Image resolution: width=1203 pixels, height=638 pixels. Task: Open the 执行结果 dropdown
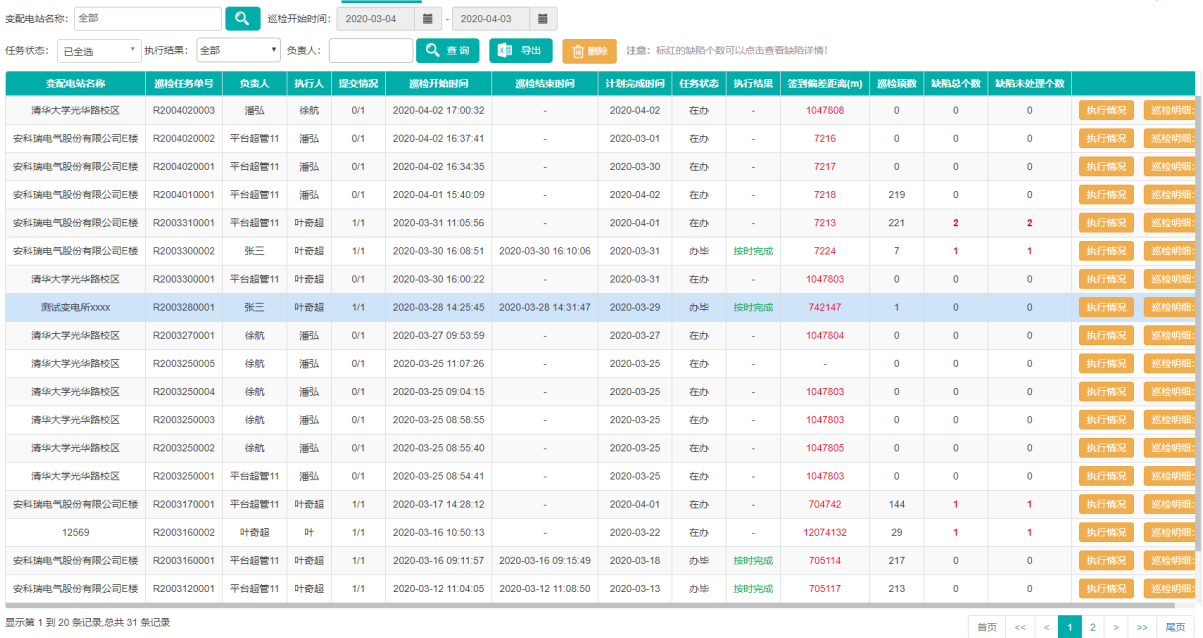tap(238, 50)
